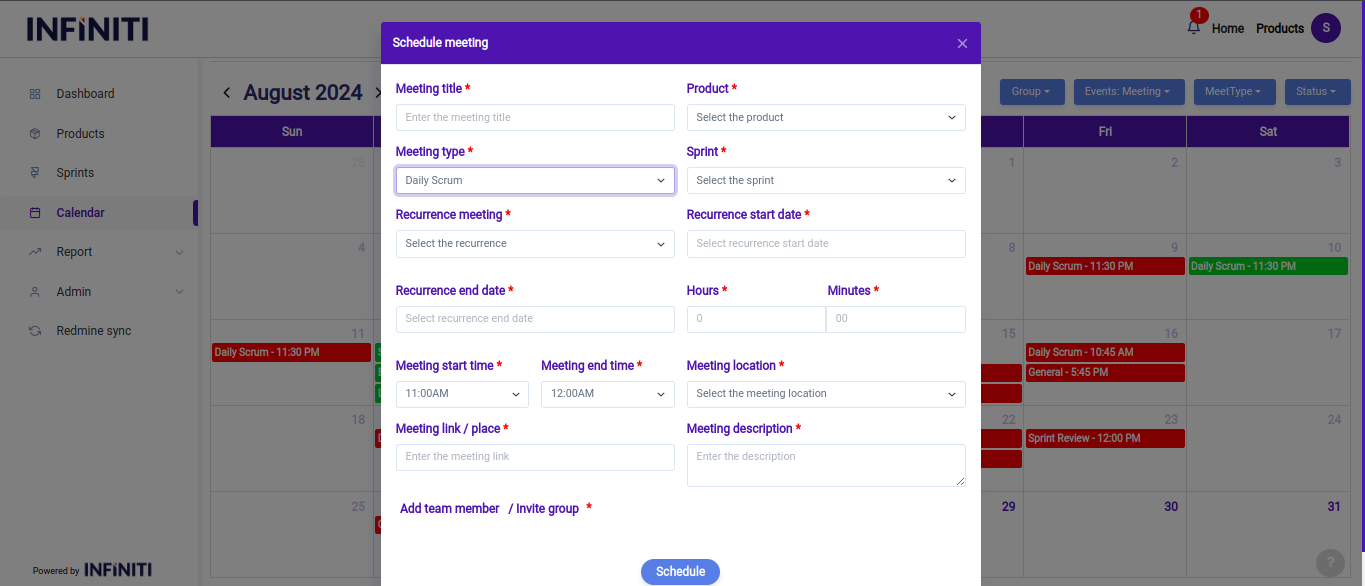Click the Sprint Review 12:00 PM event

1104,439
